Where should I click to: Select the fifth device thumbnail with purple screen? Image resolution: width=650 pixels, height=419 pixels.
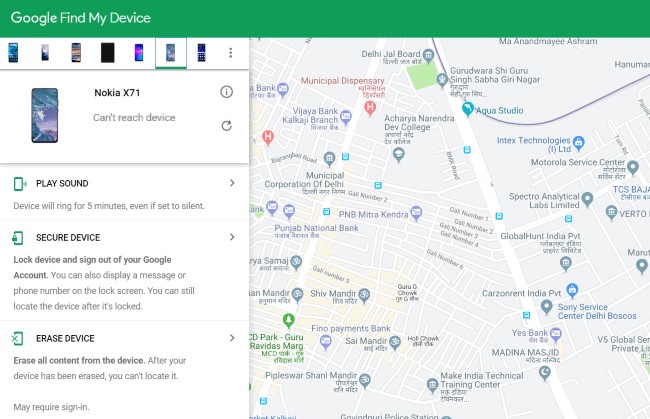pos(139,53)
